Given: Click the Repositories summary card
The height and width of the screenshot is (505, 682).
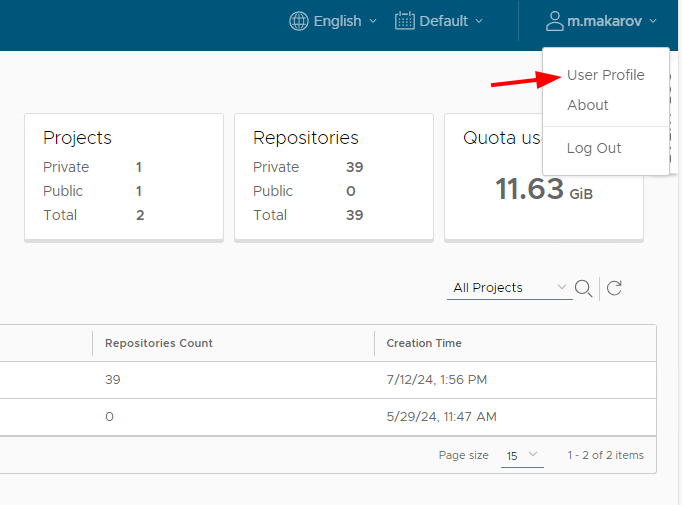Looking at the screenshot, I should click(x=334, y=177).
